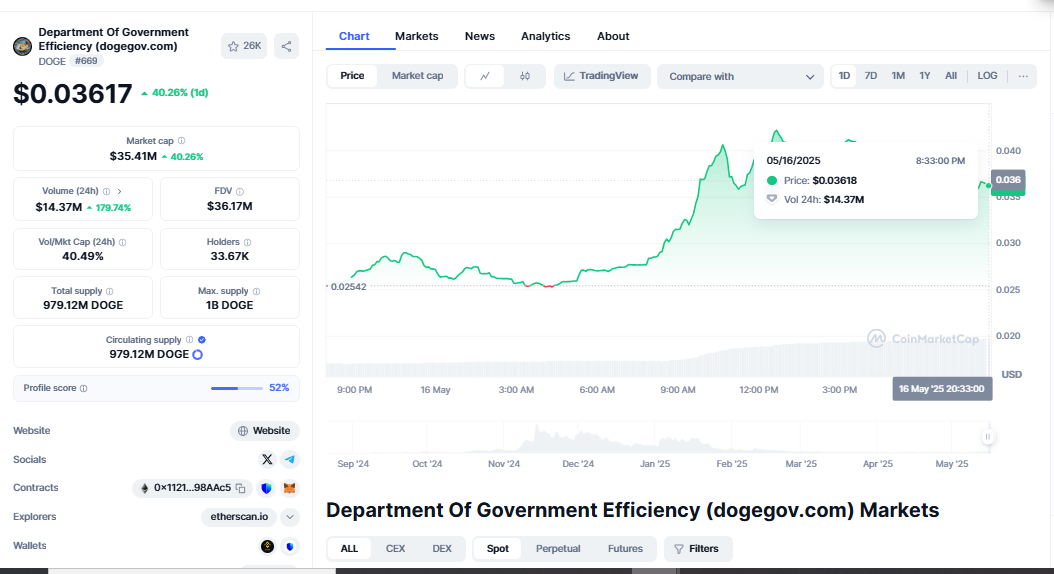
Task: Click the share icon button
Action: pos(286,46)
